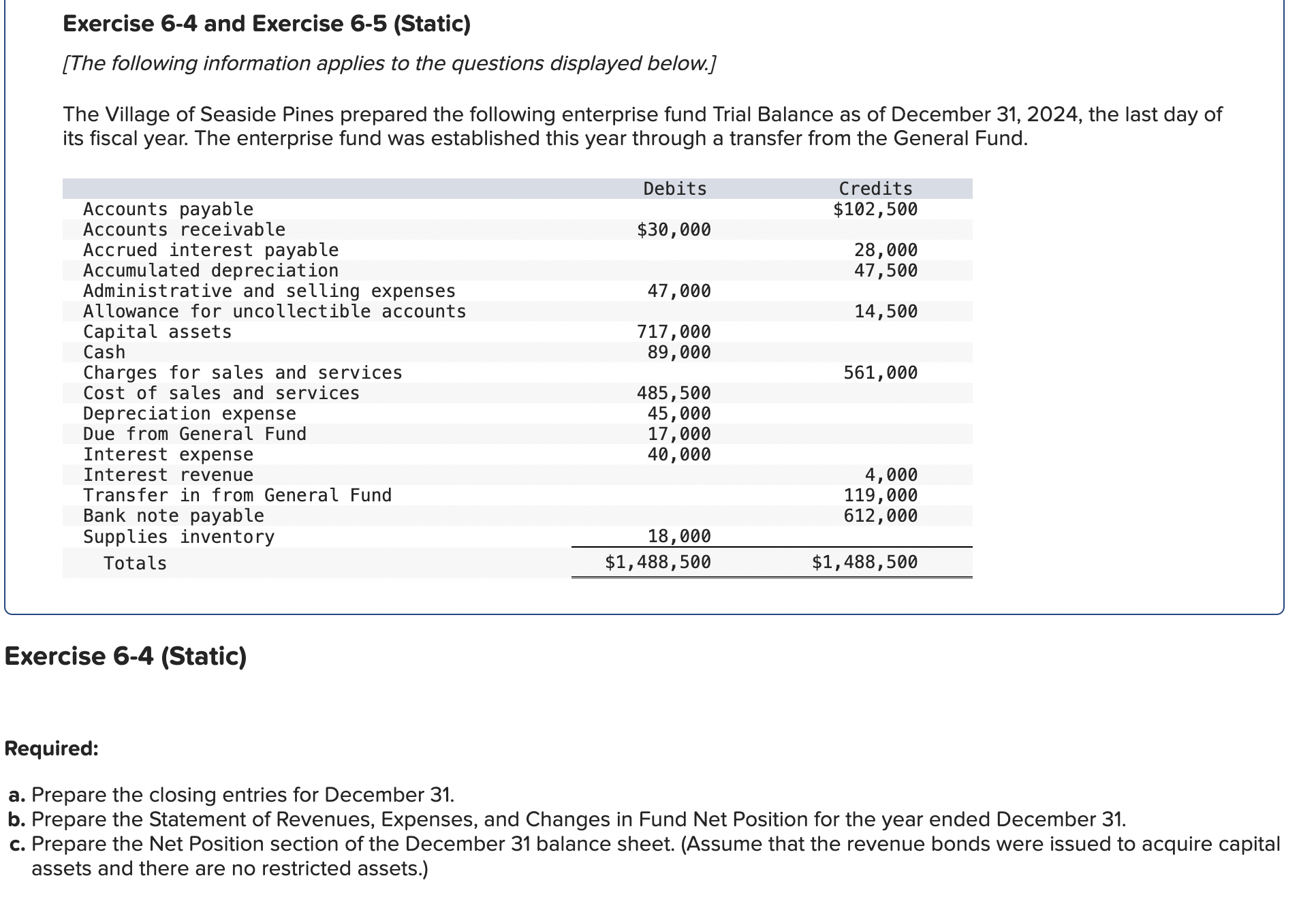Click the Cash row label
Screen dimensions: 1316x910
tap(104, 352)
